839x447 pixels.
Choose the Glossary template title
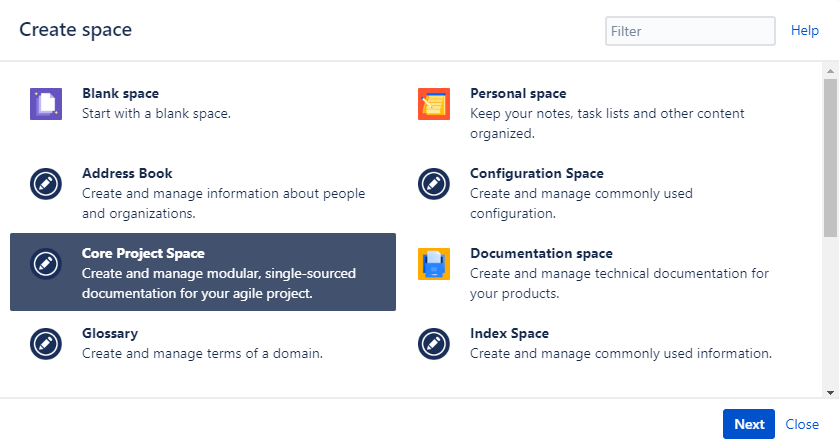click(110, 334)
